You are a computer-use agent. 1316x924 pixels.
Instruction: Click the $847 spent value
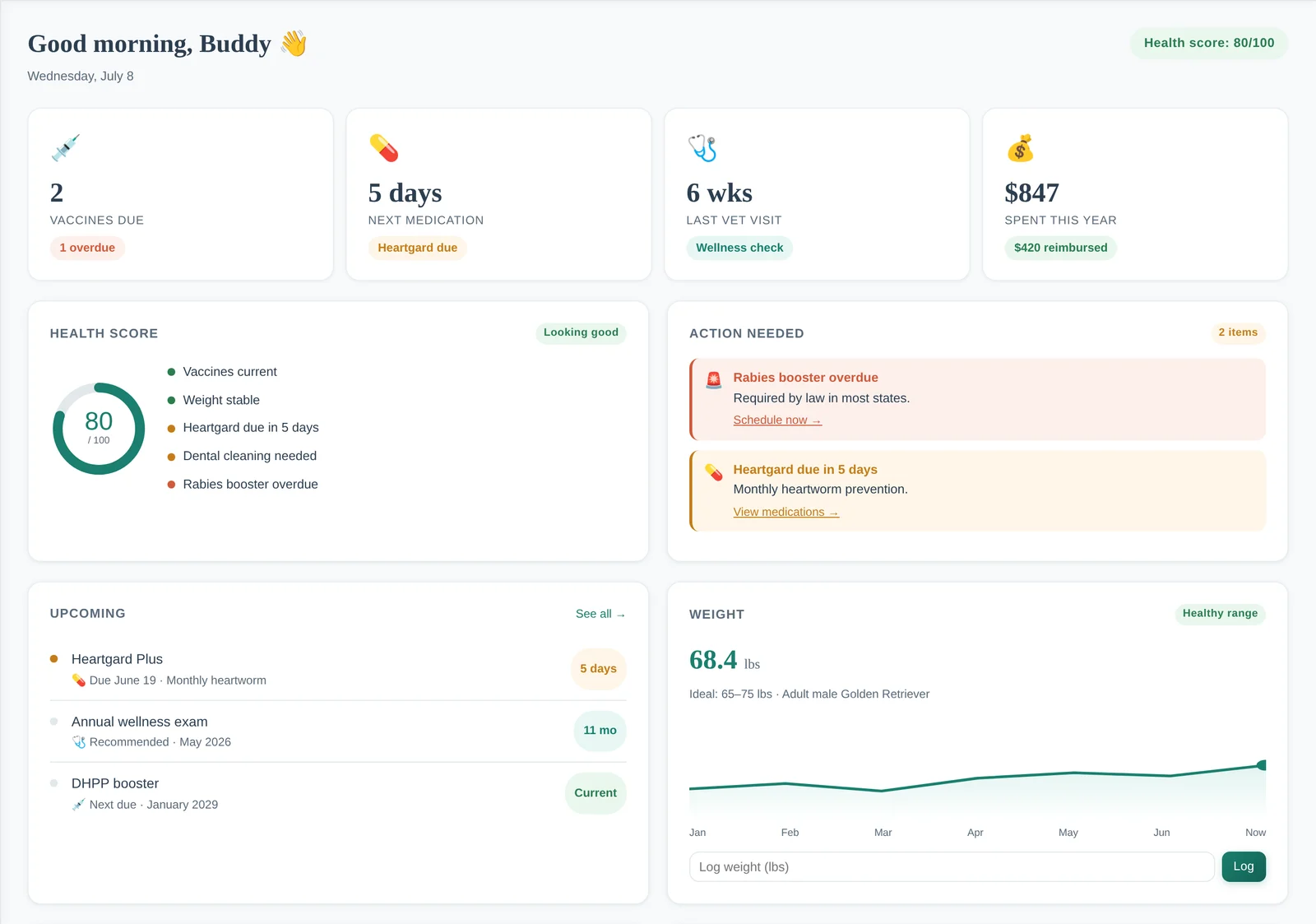[1031, 193]
